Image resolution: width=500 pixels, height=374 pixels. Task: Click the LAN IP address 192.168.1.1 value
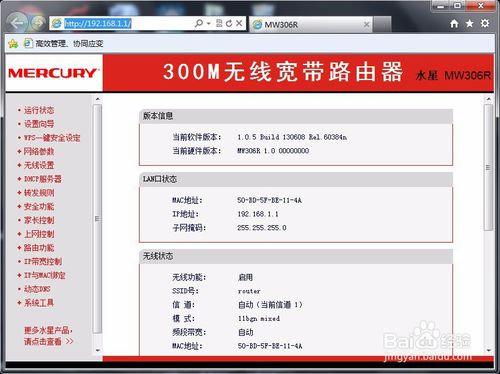[258, 214]
